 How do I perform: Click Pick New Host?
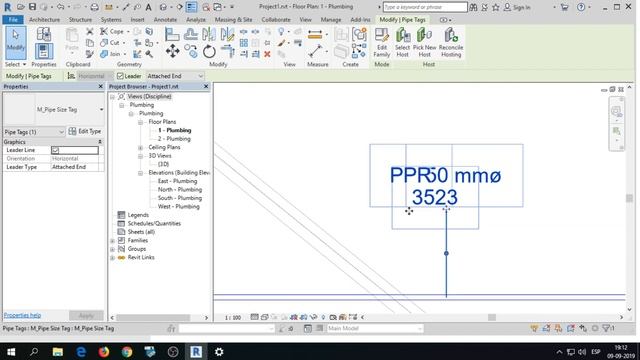click(424, 43)
